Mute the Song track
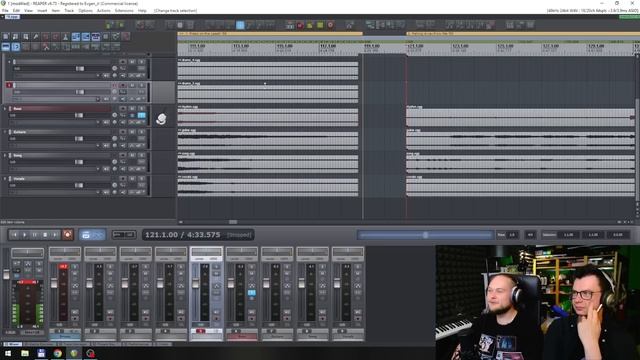The width and height of the screenshot is (640, 360). [x=132, y=156]
